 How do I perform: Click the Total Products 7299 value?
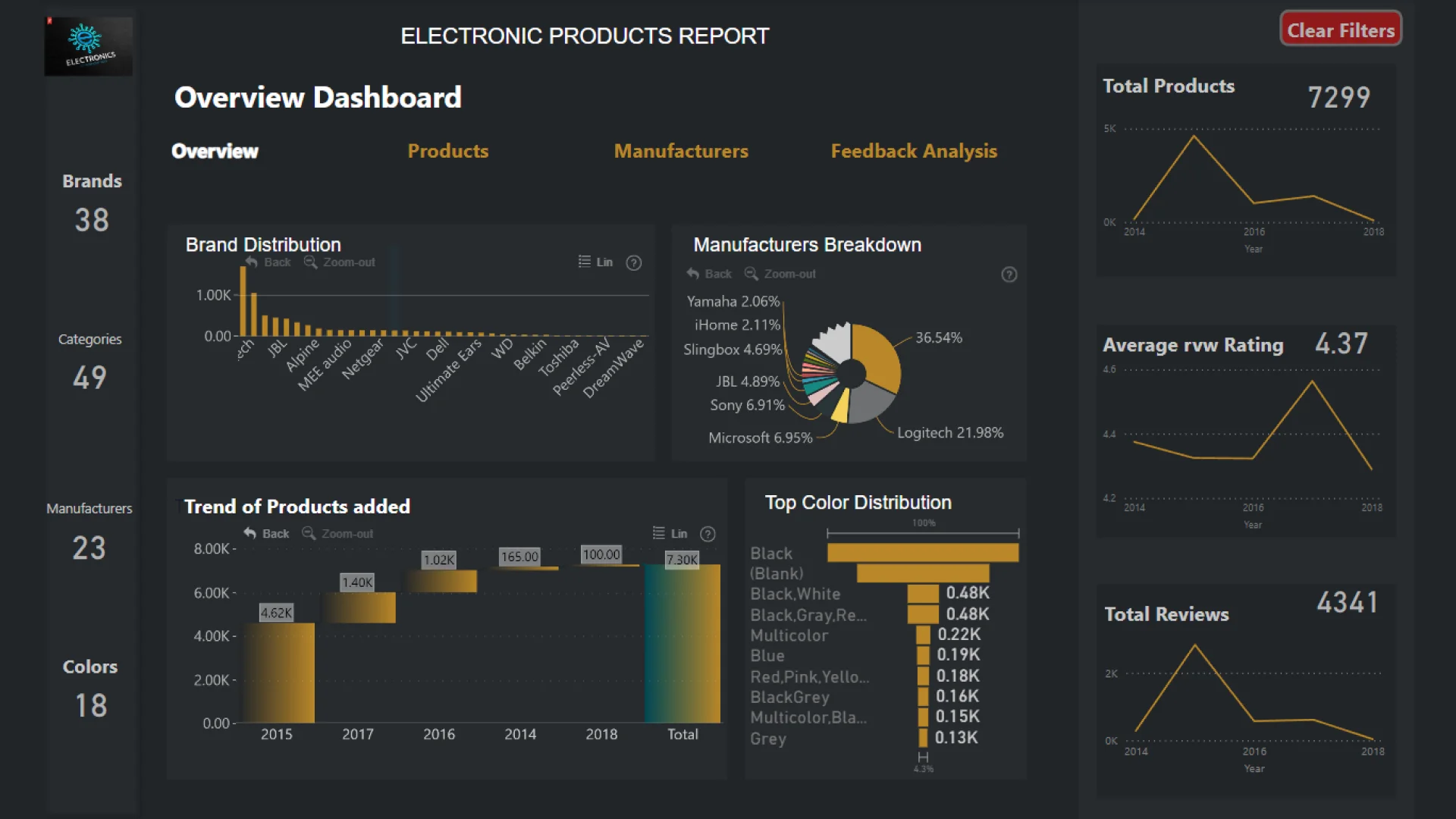(1339, 97)
